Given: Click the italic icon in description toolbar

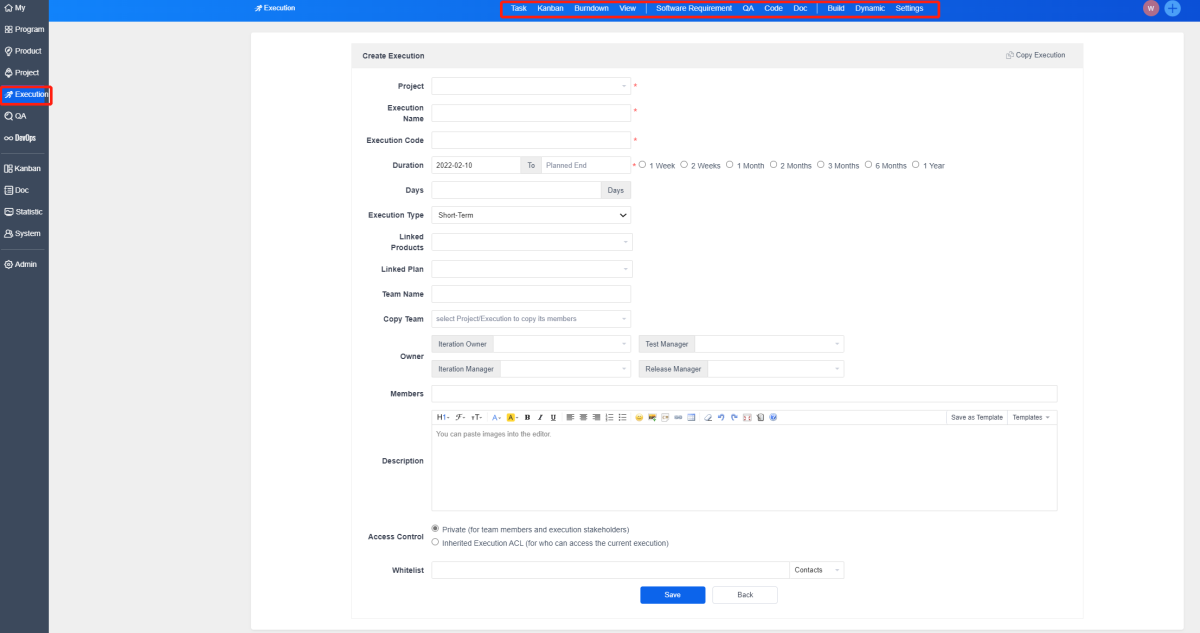Looking at the screenshot, I should (x=540, y=417).
